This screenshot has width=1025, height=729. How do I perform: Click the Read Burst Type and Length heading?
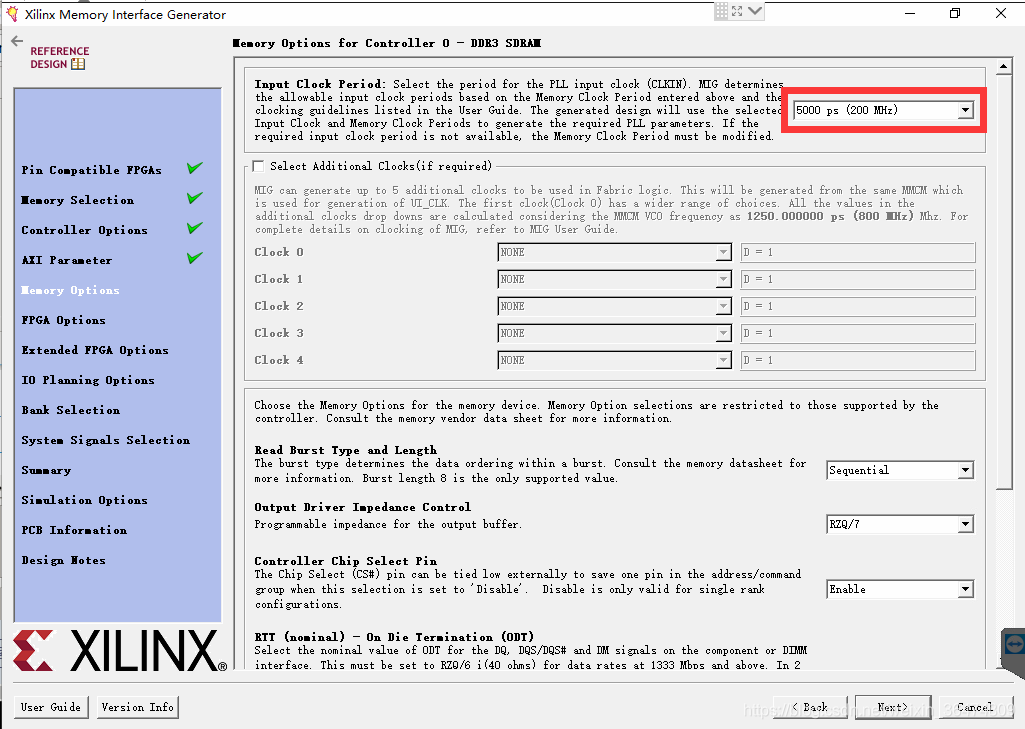point(346,450)
